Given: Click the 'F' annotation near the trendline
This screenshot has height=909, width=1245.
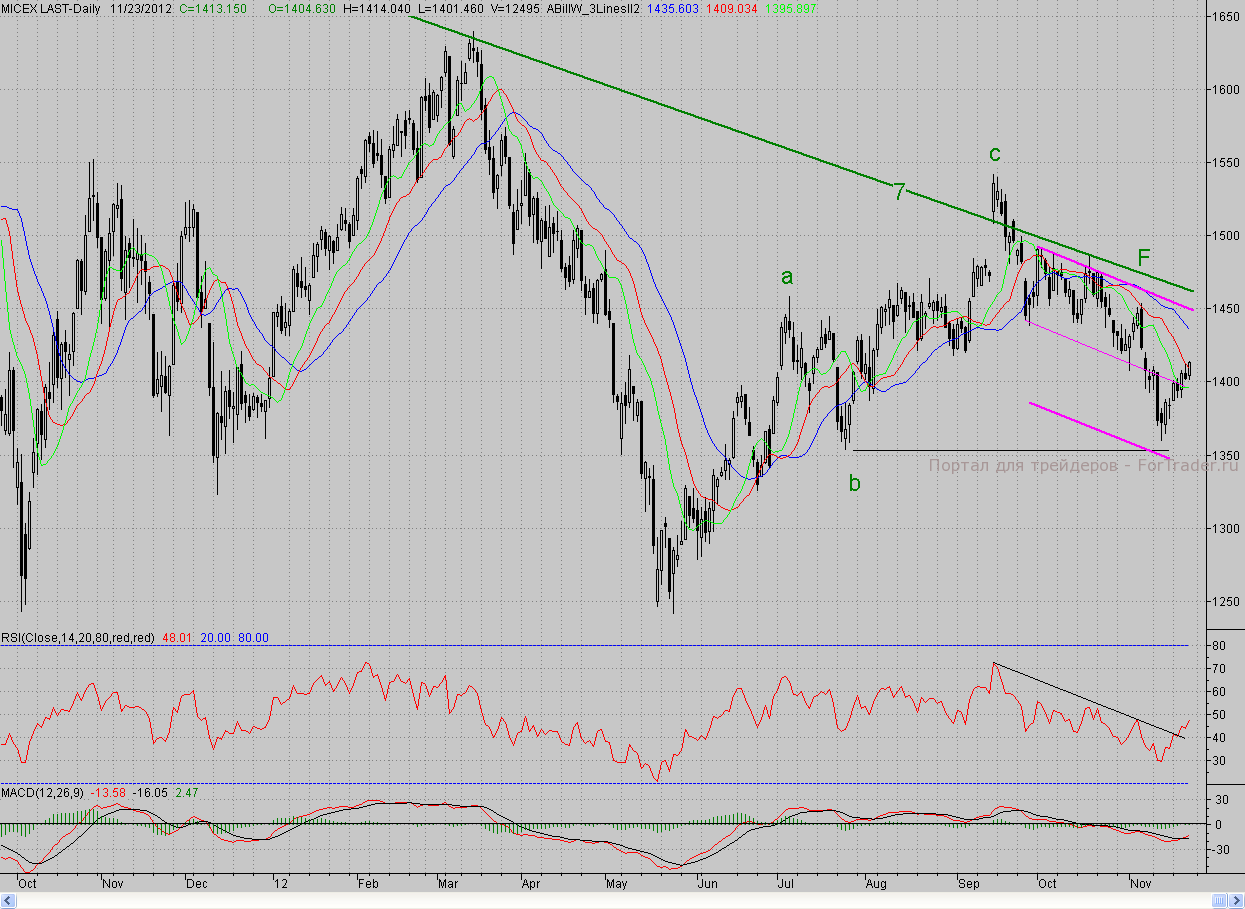Looking at the screenshot, I should [1144, 257].
